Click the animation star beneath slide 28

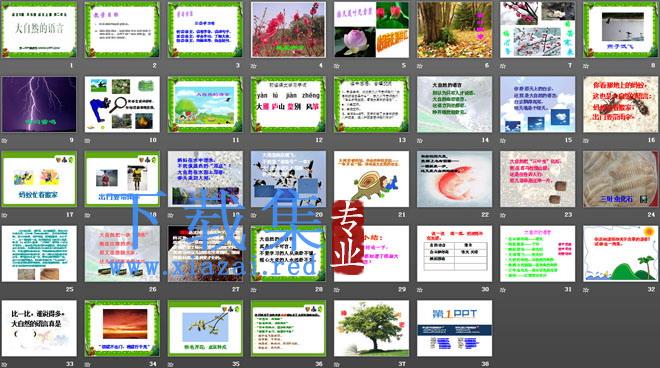254,290
